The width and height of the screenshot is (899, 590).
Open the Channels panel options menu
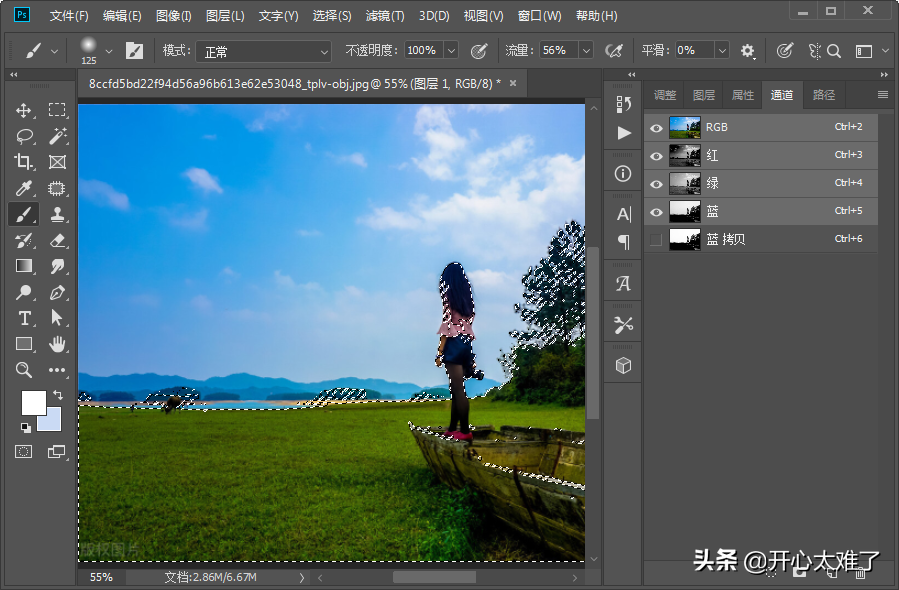tap(883, 95)
